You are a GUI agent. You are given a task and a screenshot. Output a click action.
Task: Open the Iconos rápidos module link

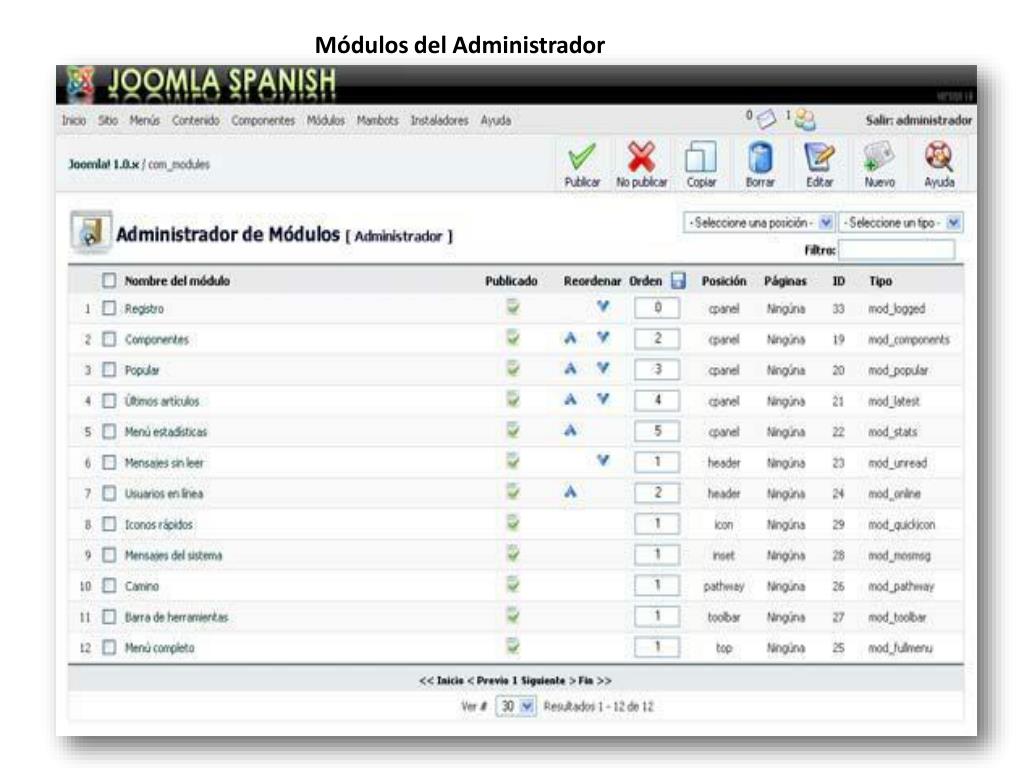159,524
